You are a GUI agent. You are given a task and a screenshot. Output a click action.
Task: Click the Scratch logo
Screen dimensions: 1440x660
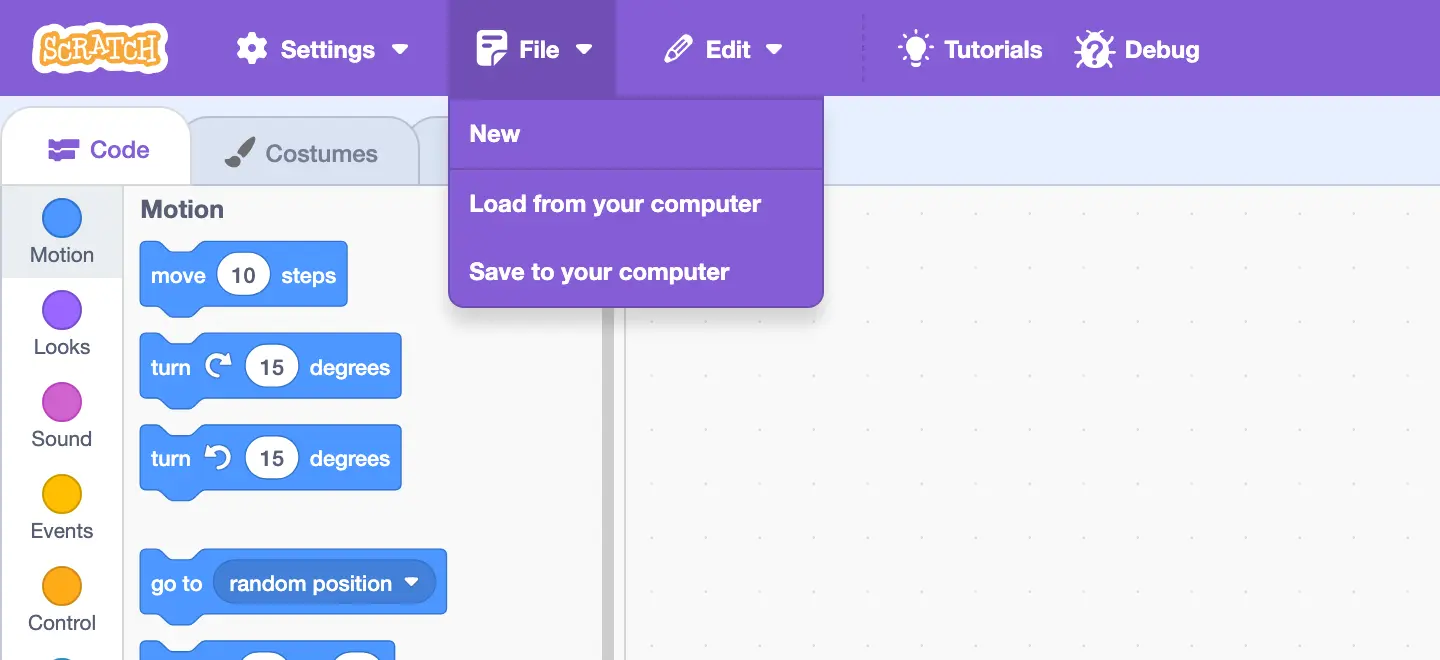(100, 48)
